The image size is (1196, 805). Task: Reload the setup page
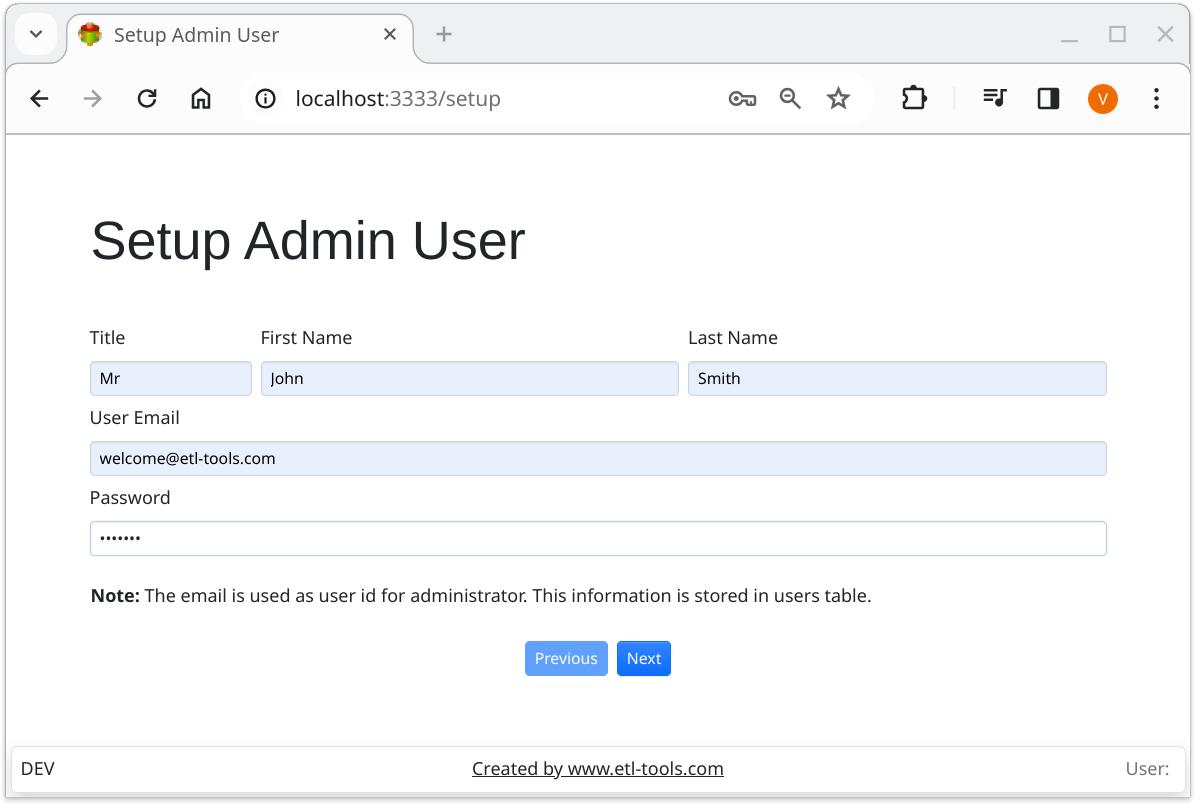(x=146, y=98)
